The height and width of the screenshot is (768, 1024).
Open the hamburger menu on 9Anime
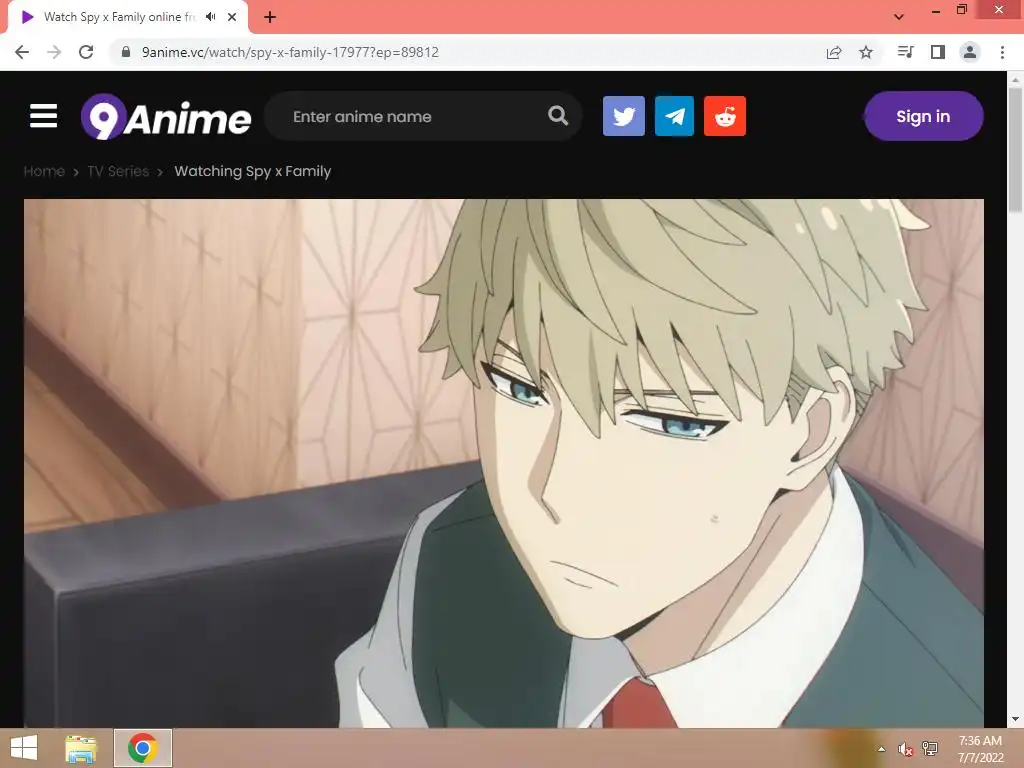[x=43, y=116]
